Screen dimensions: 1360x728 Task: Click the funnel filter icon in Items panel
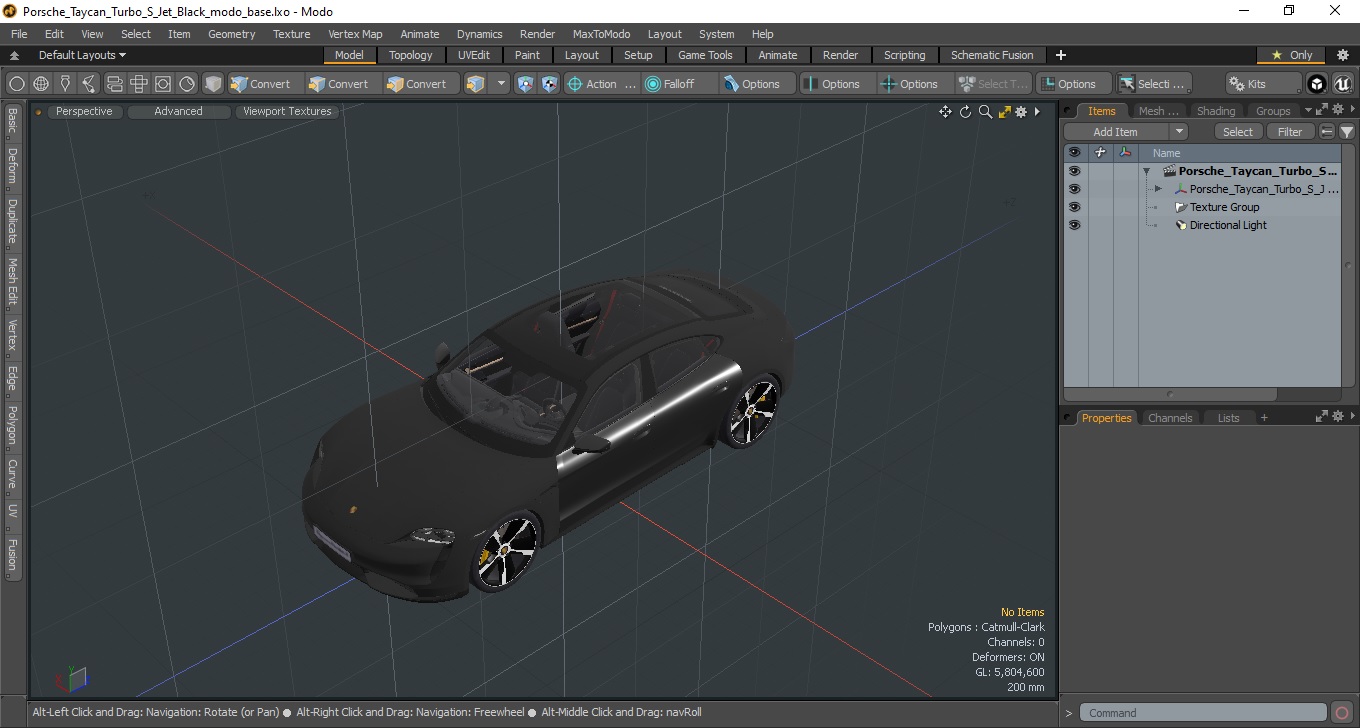1347,132
